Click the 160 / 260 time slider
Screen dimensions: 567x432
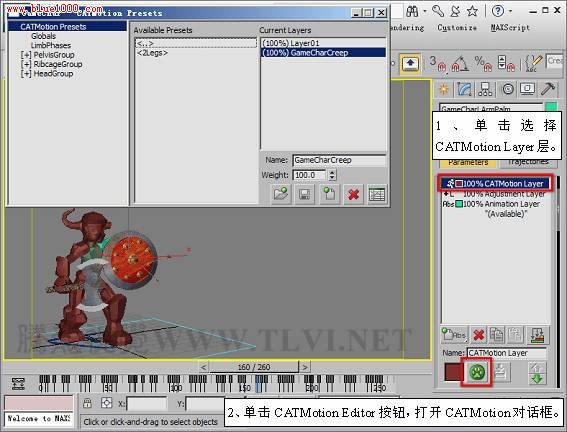pos(254,367)
